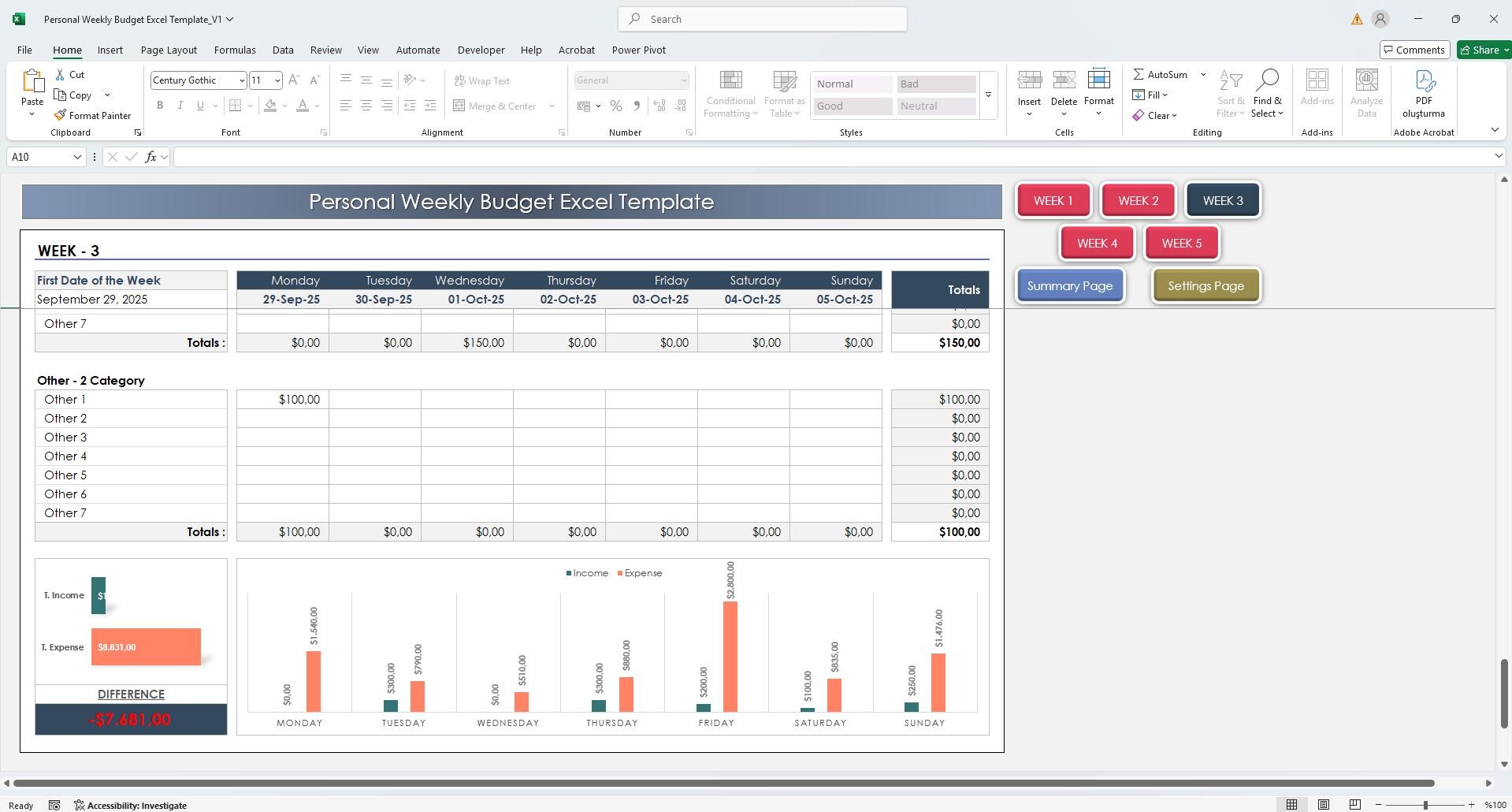Switch to the Formulas tab
The image size is (1512, 812).
[235, 50]
